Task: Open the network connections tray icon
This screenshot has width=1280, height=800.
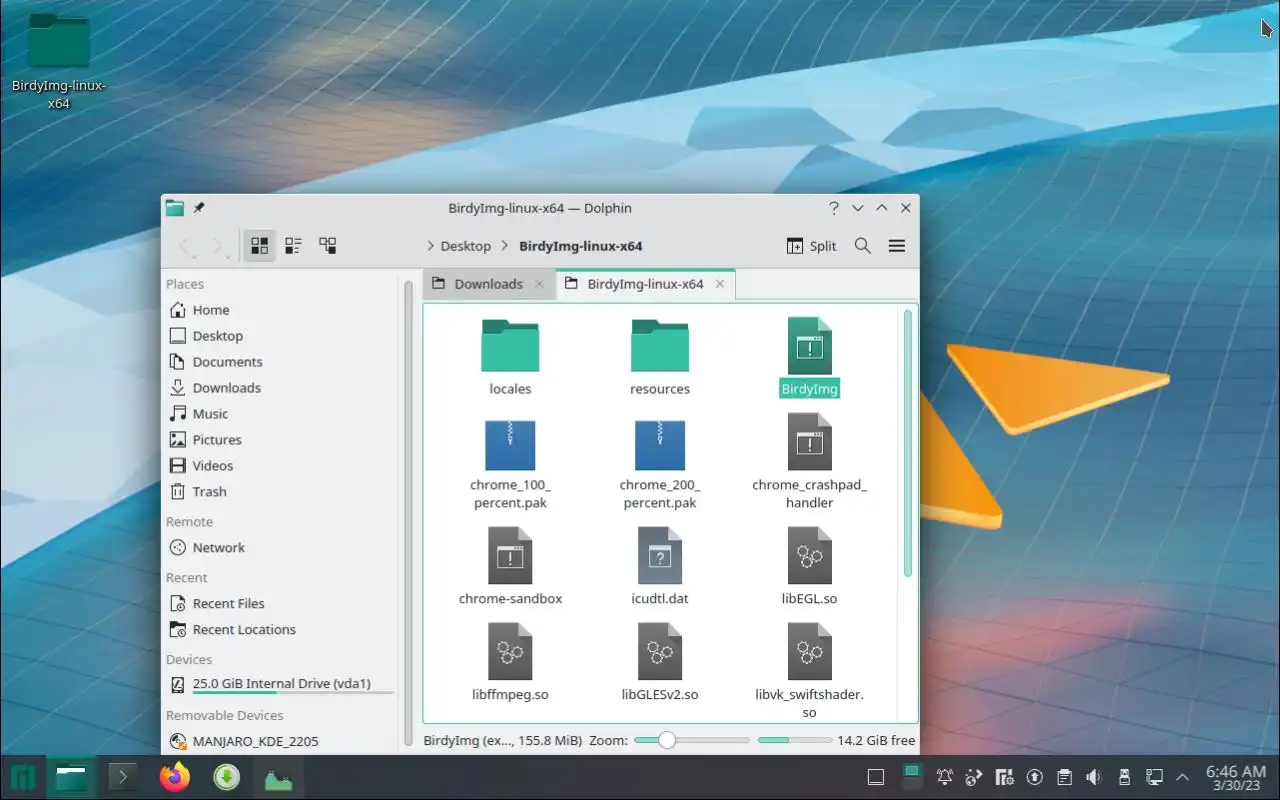Action: click(x=1154, y=777)
